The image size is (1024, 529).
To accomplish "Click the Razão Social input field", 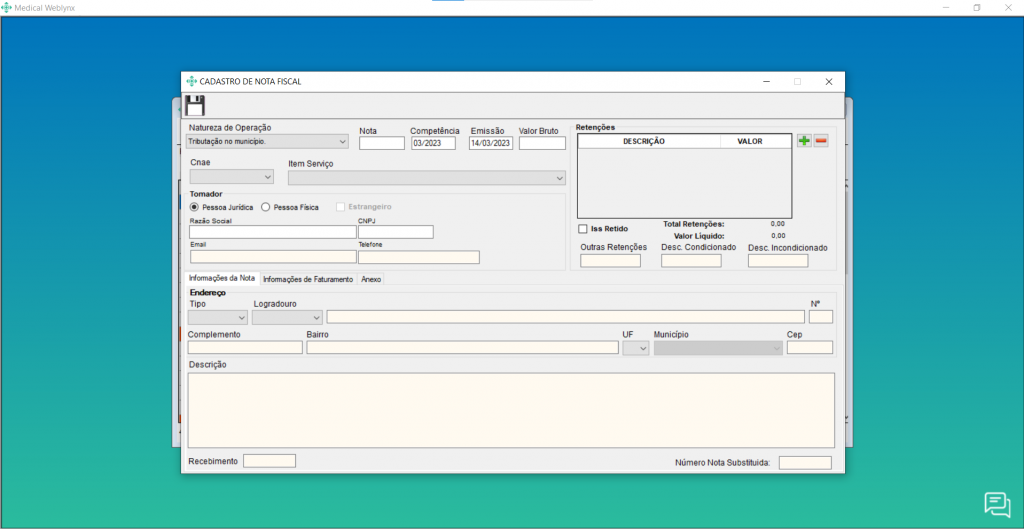I will (272, 232).
